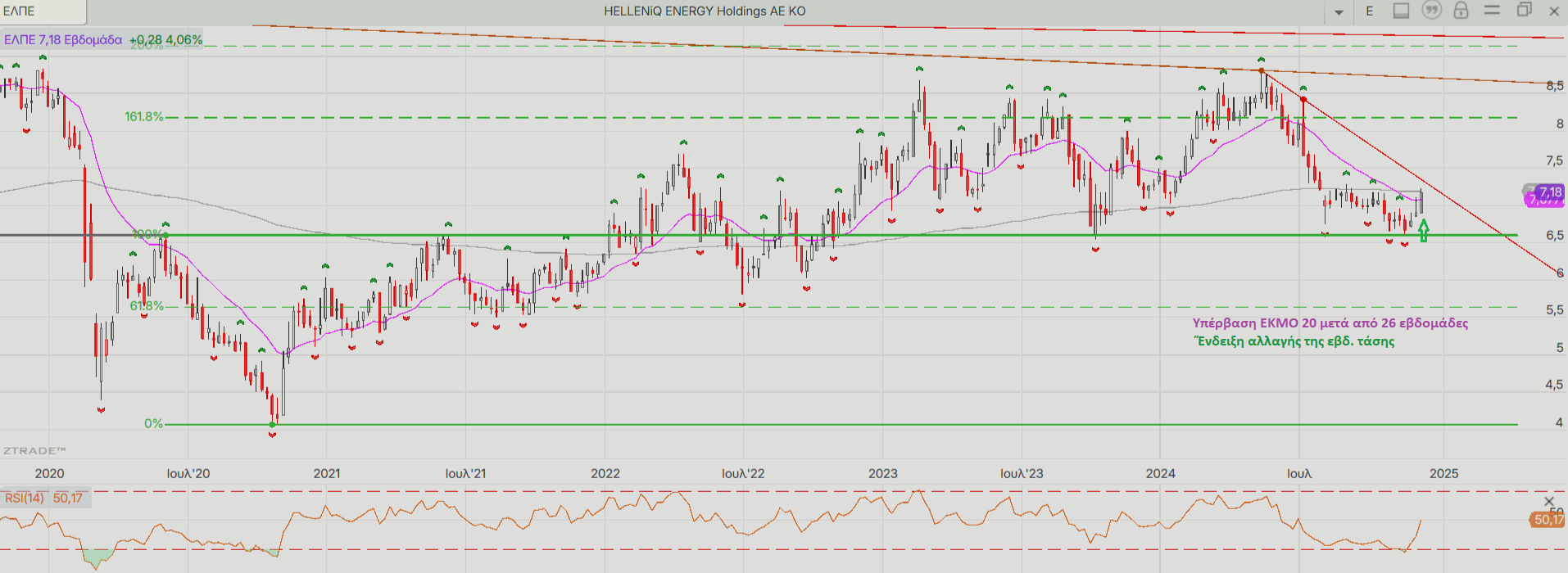Image resolution: width=1568 pixels, height=573 pixels.
Task: Open the hamburger menu lines icon
Action: pos(1492,10)
